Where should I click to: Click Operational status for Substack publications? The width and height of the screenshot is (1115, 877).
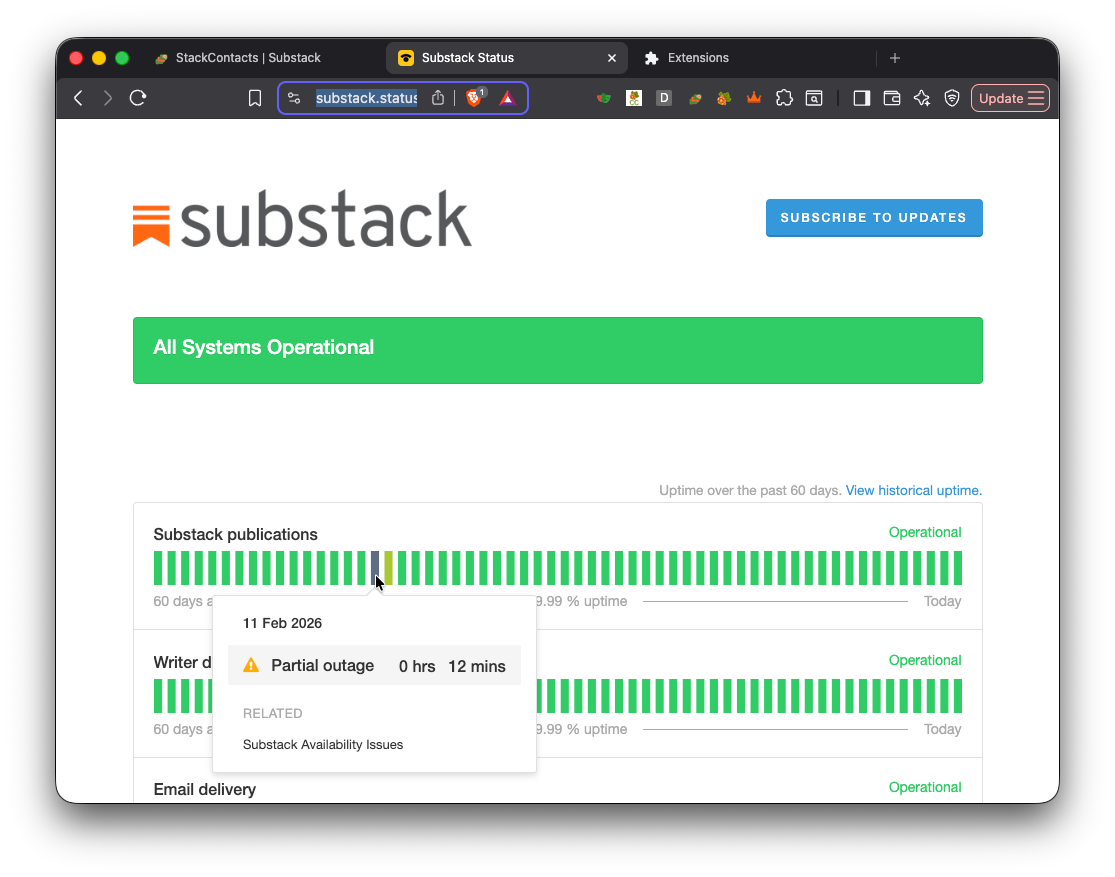[x=924, y=532]
